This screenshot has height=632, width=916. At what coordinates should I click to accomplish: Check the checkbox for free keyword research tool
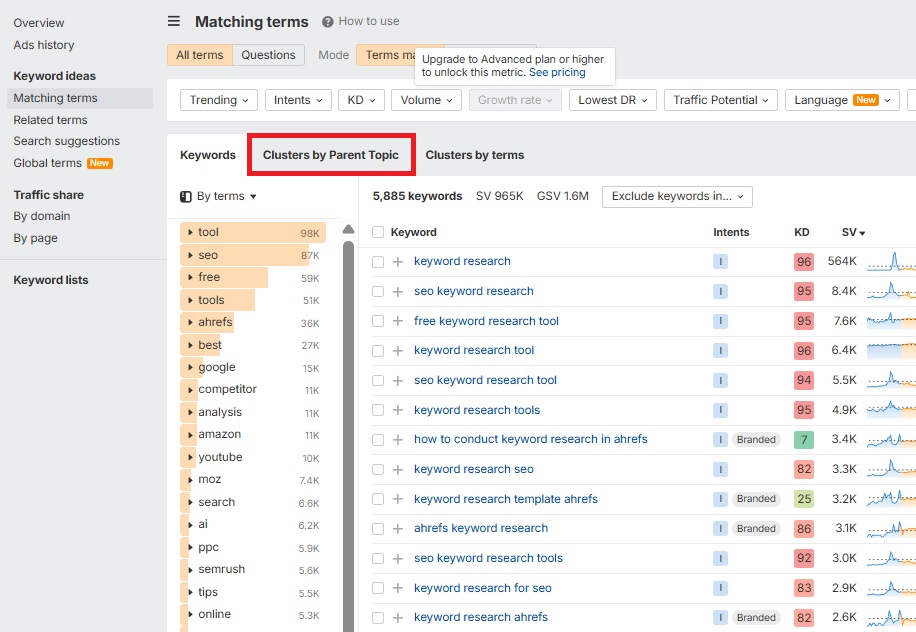pos(377,320)
